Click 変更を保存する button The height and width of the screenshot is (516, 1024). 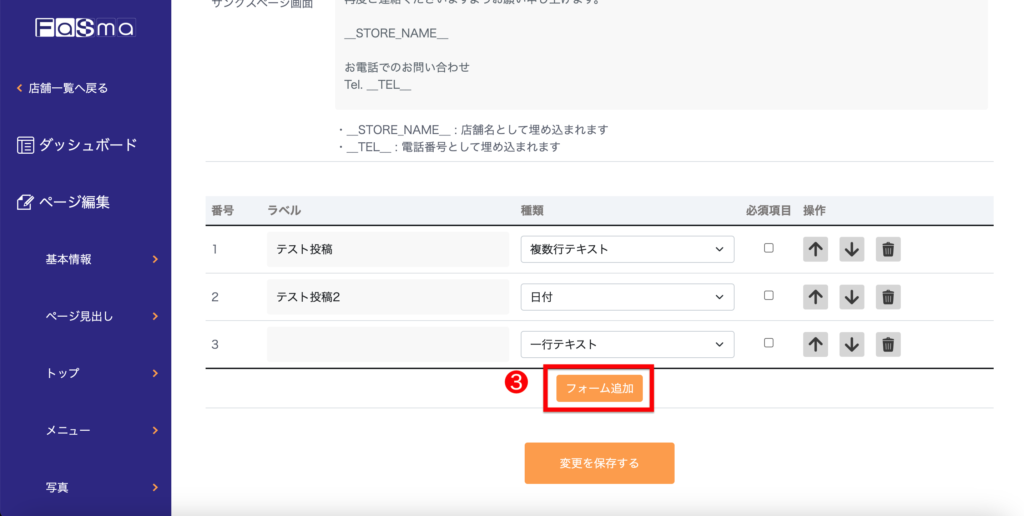599,463
